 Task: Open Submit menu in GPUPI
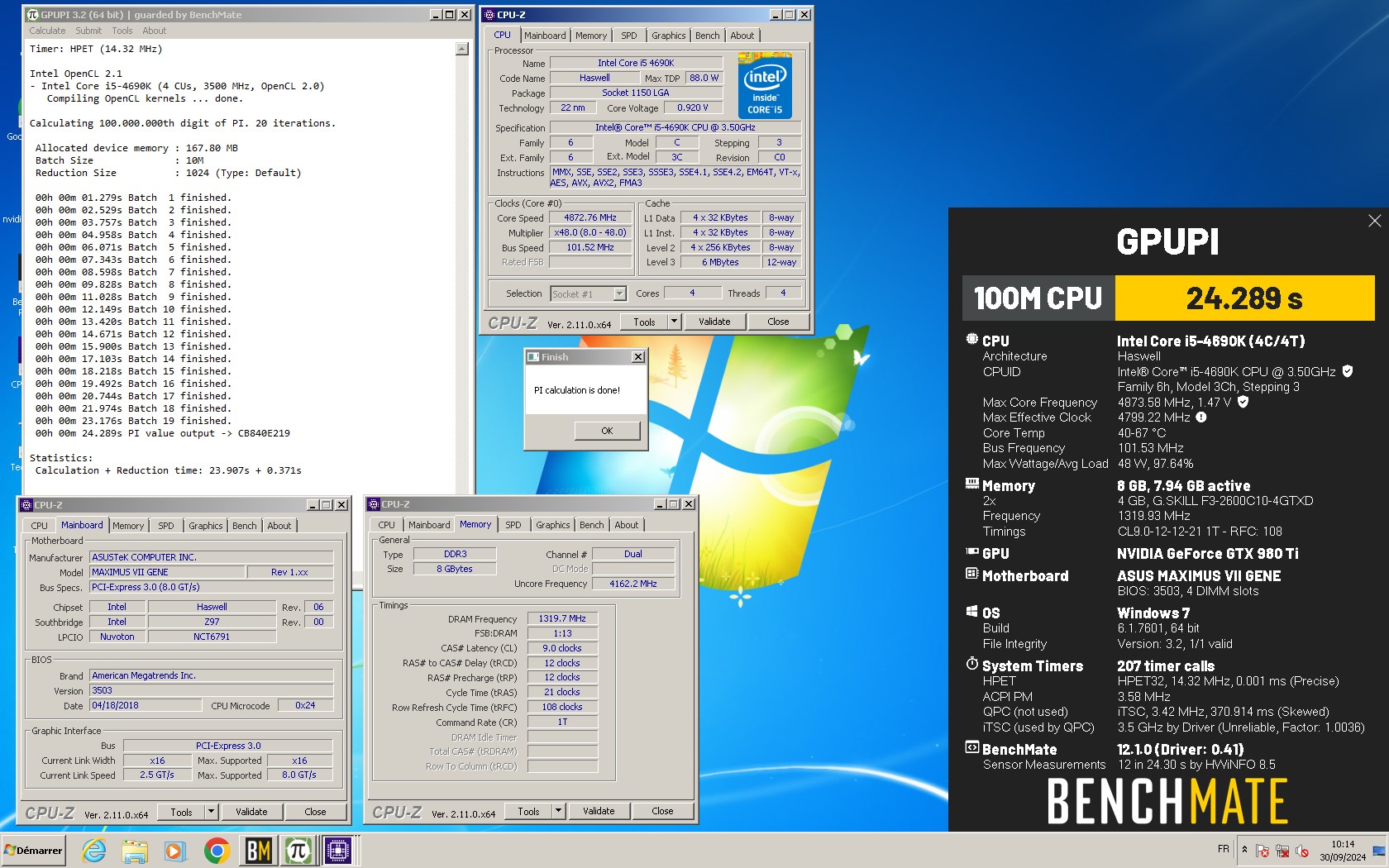[88, 31]
